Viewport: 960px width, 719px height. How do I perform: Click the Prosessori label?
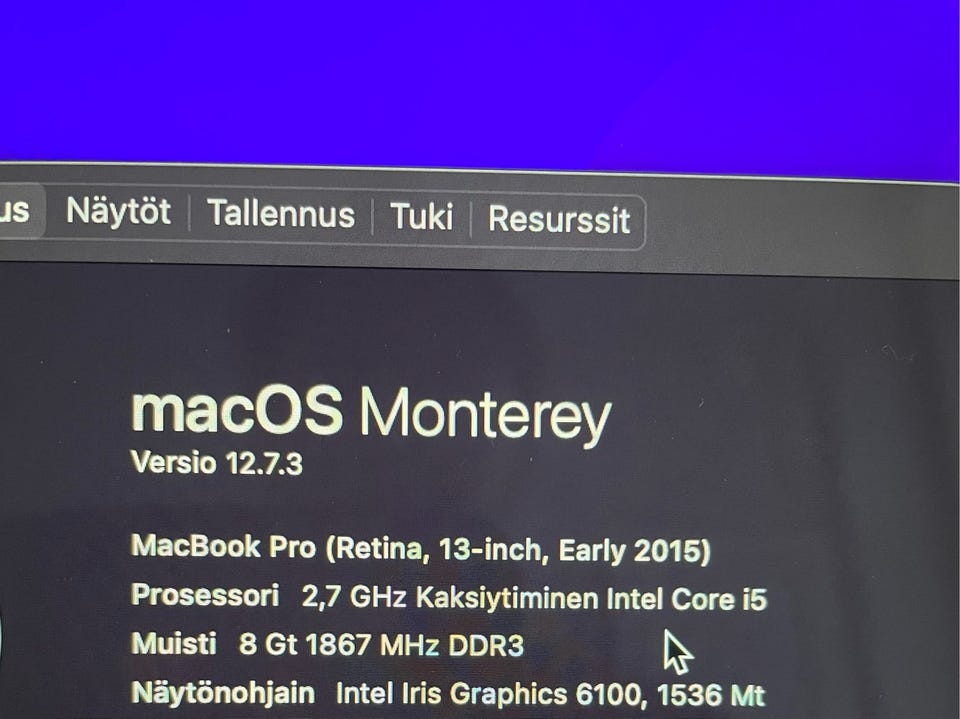click(205, 595)
